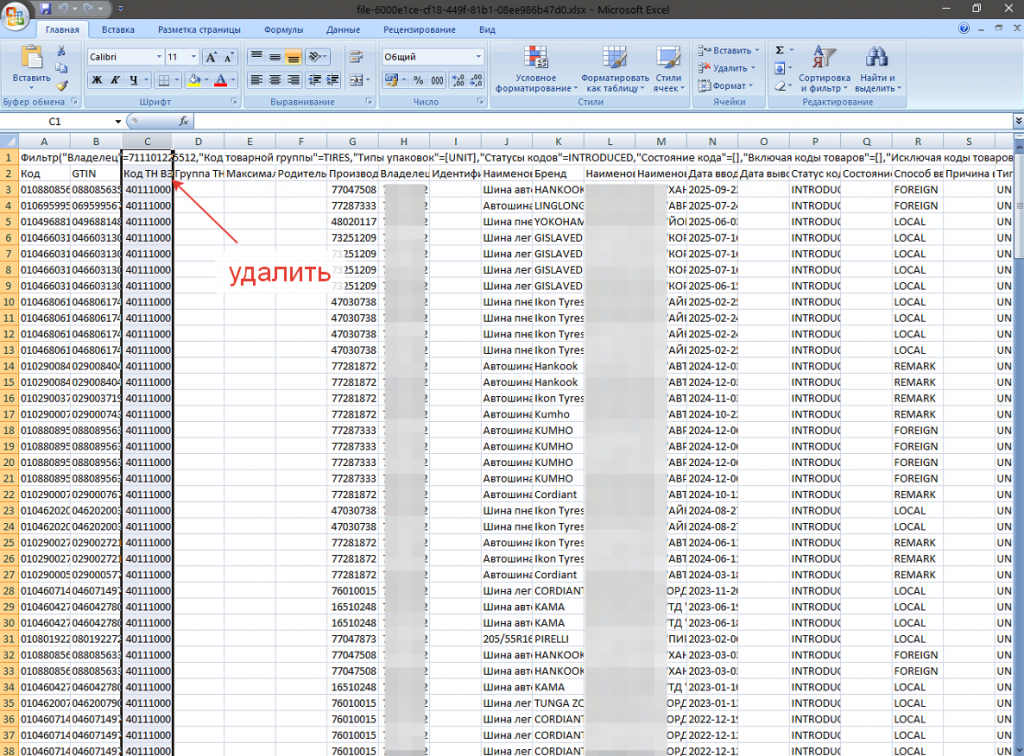Switch to the Формулы ribbon tab

click(284, 31)
